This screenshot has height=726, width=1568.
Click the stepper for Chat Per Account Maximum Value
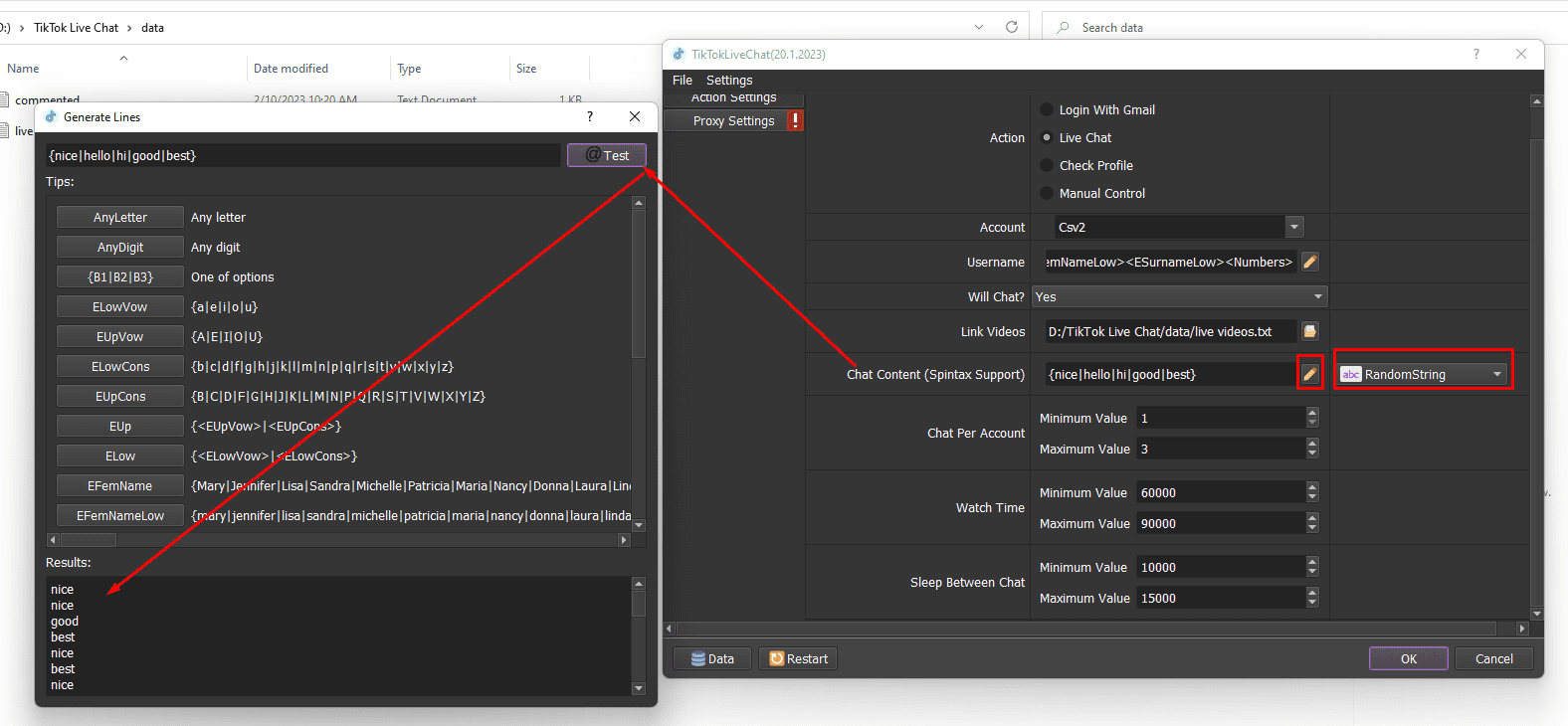pyautogui.click(x=1312, y=449)
